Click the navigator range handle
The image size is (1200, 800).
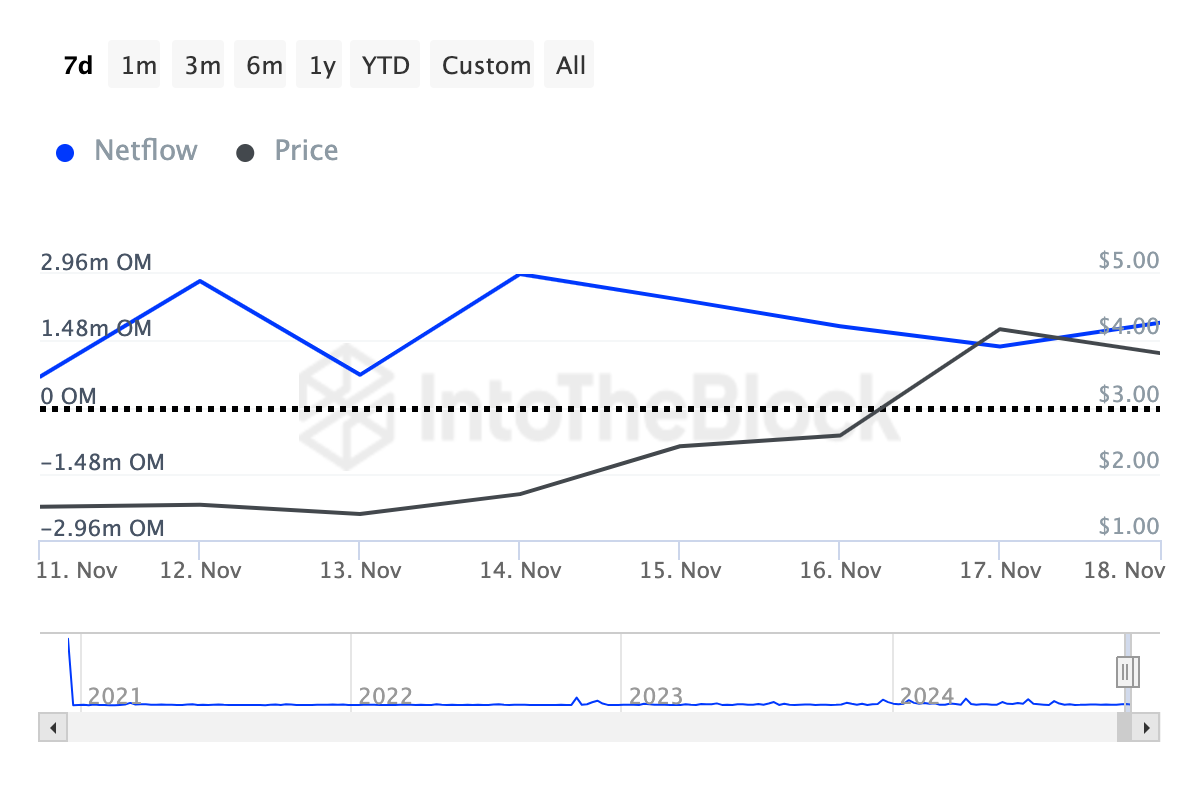pyautogui.click(x=1128, y=670)
